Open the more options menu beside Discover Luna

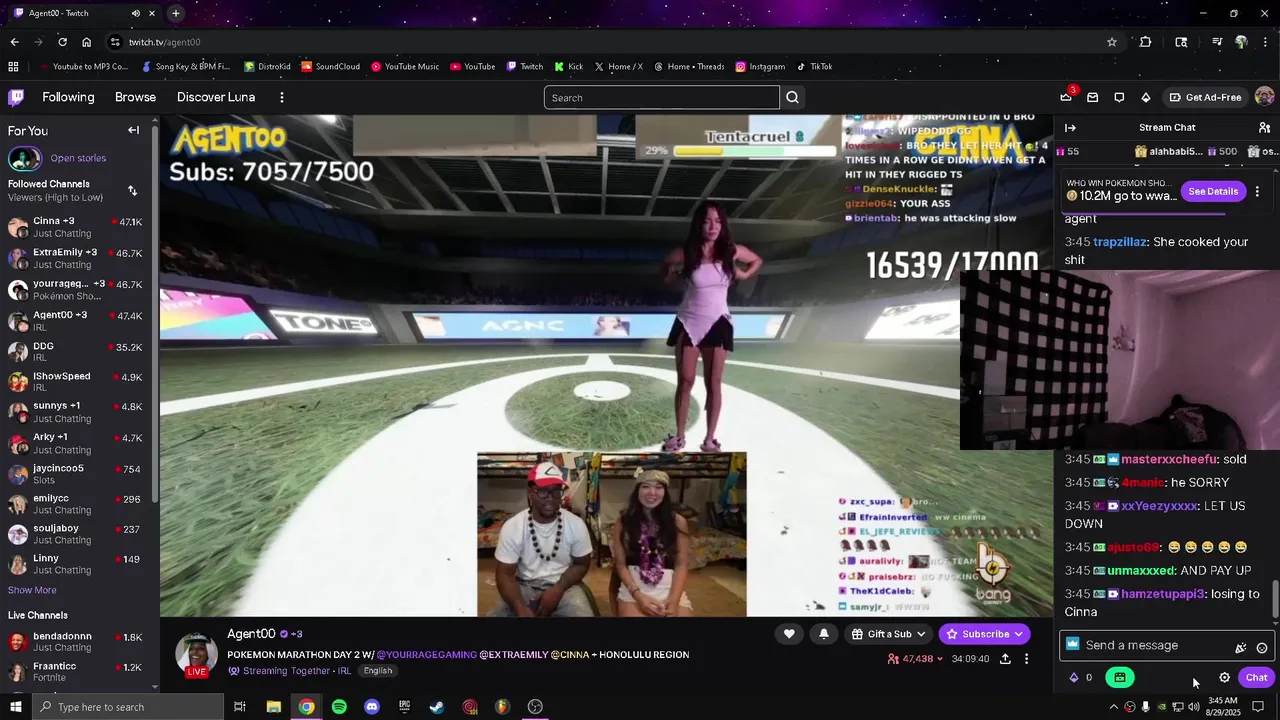click(x=282, y=97)
